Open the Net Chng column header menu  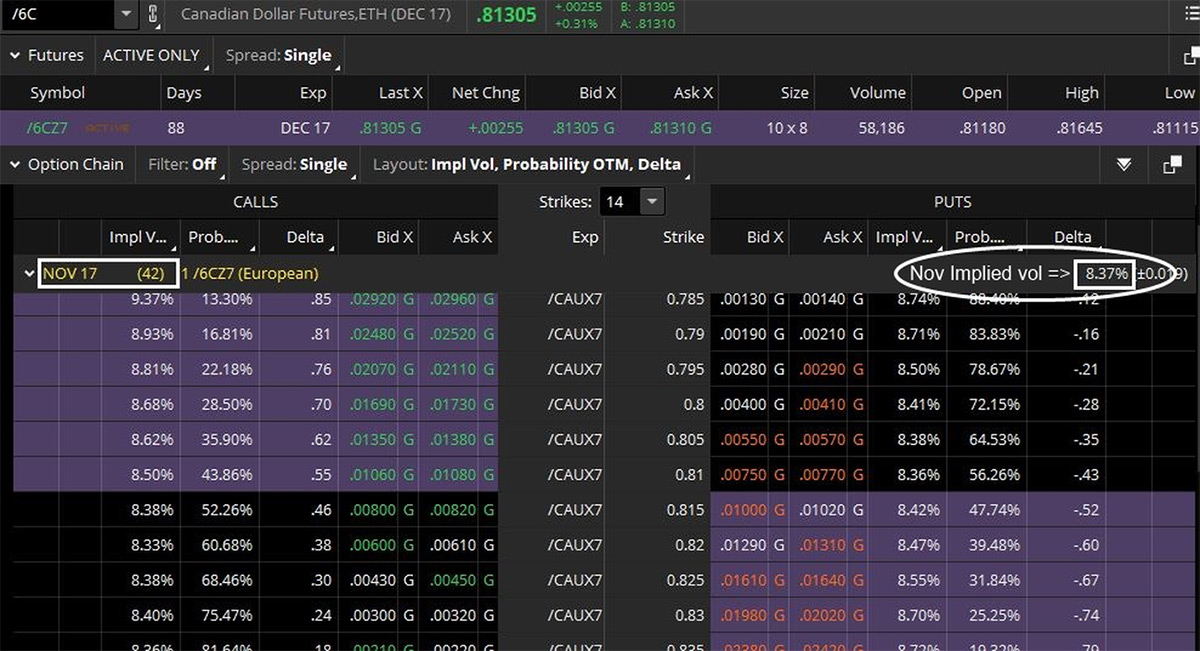(486, 92)
